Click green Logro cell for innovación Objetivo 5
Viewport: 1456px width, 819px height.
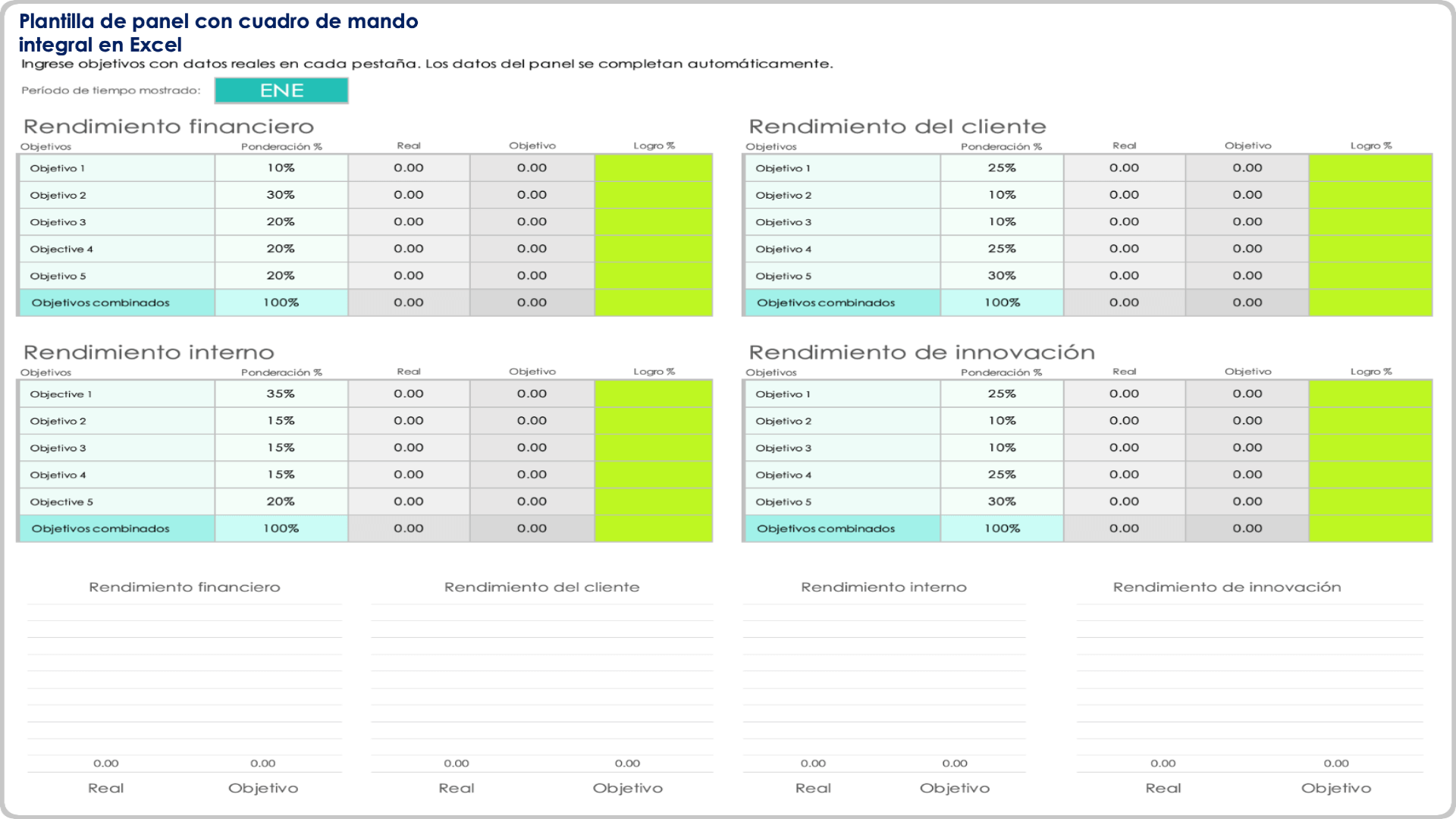point(1370,501)
